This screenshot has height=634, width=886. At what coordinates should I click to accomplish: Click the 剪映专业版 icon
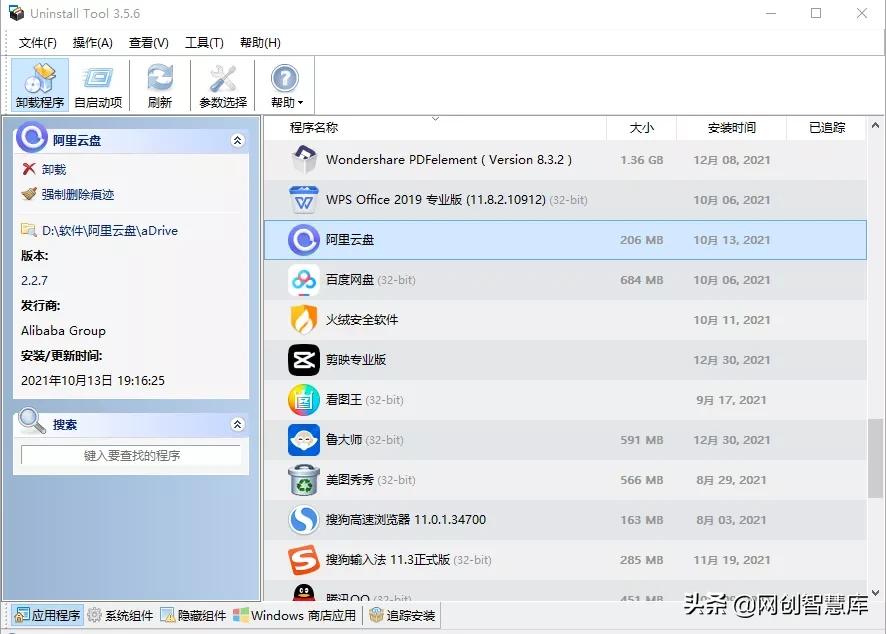pos(302,360)
